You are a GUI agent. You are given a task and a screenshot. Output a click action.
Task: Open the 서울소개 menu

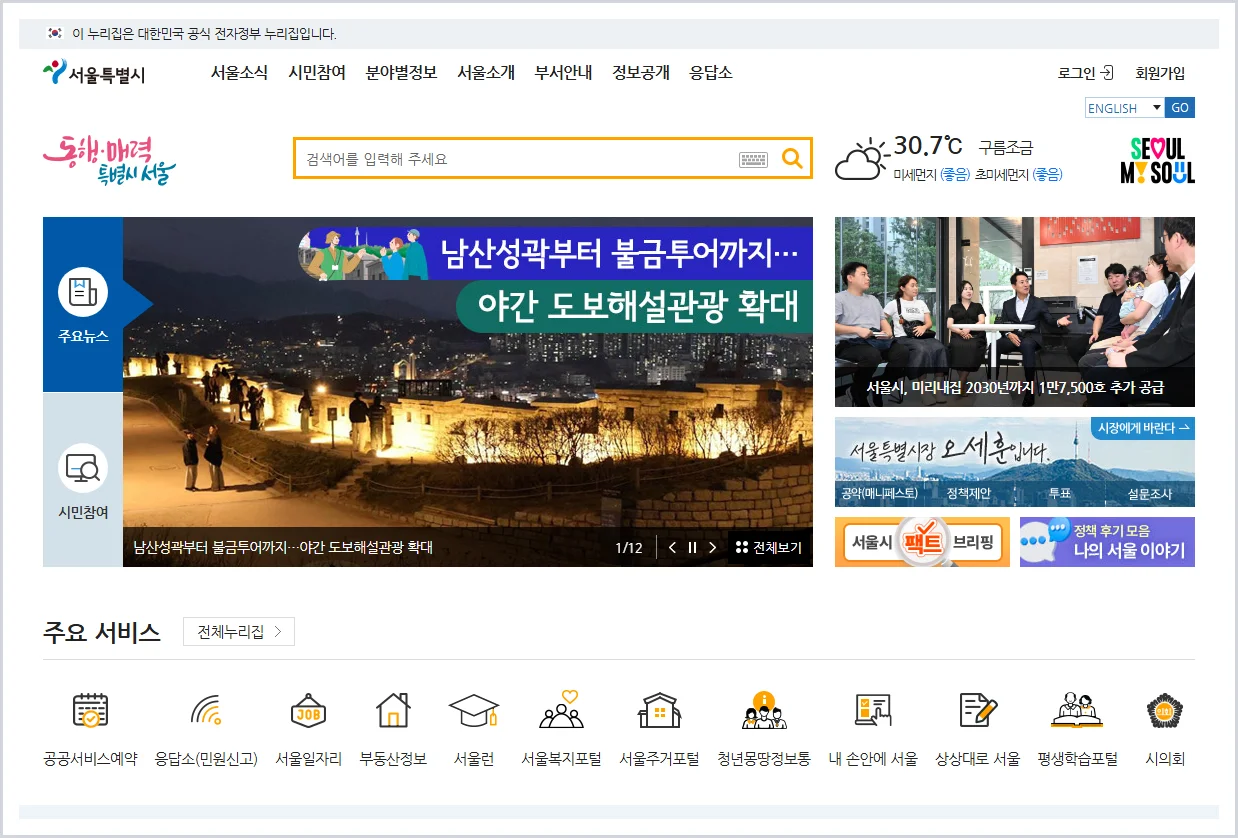[486, 73]
